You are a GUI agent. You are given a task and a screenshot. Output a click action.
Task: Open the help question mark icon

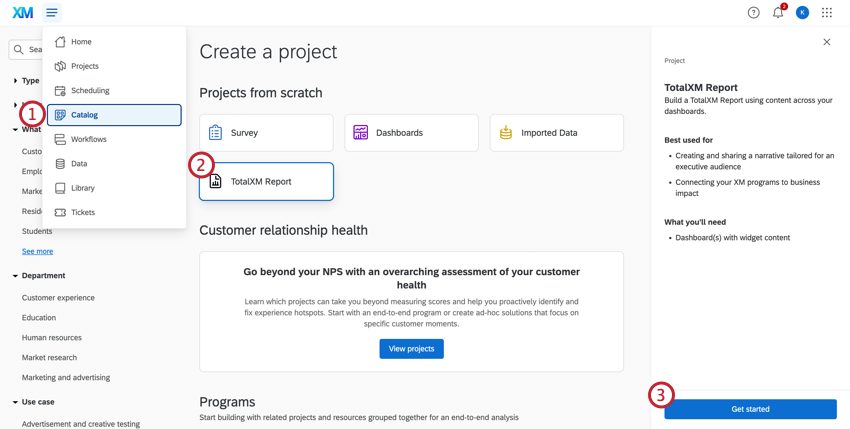coord(753,13)
